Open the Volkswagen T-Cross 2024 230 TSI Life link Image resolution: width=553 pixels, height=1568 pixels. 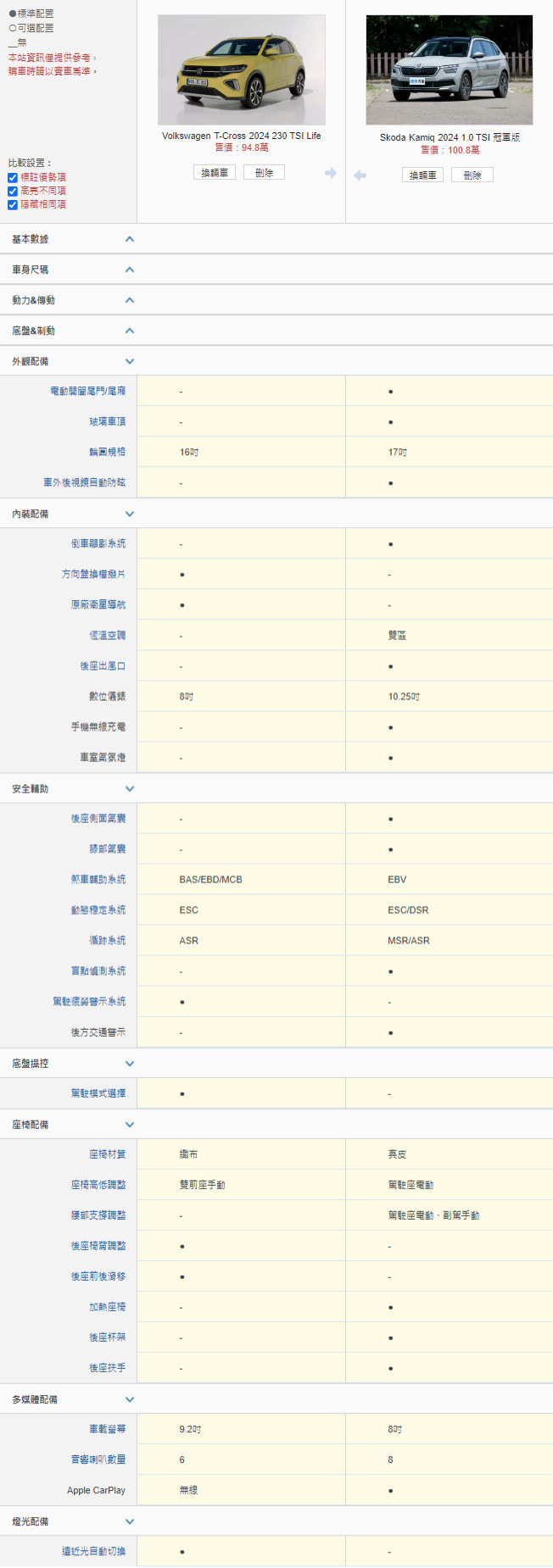coord(242,136)
